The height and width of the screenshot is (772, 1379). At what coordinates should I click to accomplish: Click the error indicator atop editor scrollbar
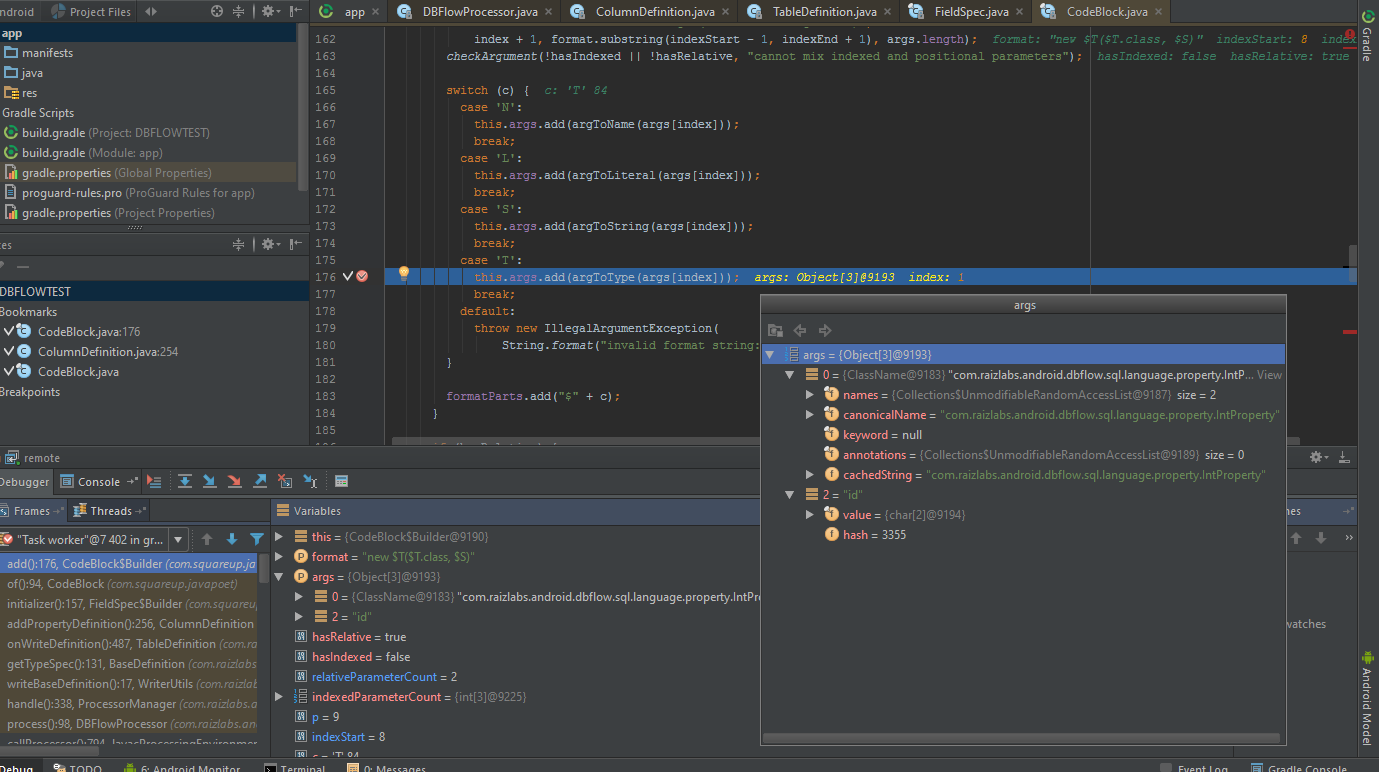[x=1350, y=35]
